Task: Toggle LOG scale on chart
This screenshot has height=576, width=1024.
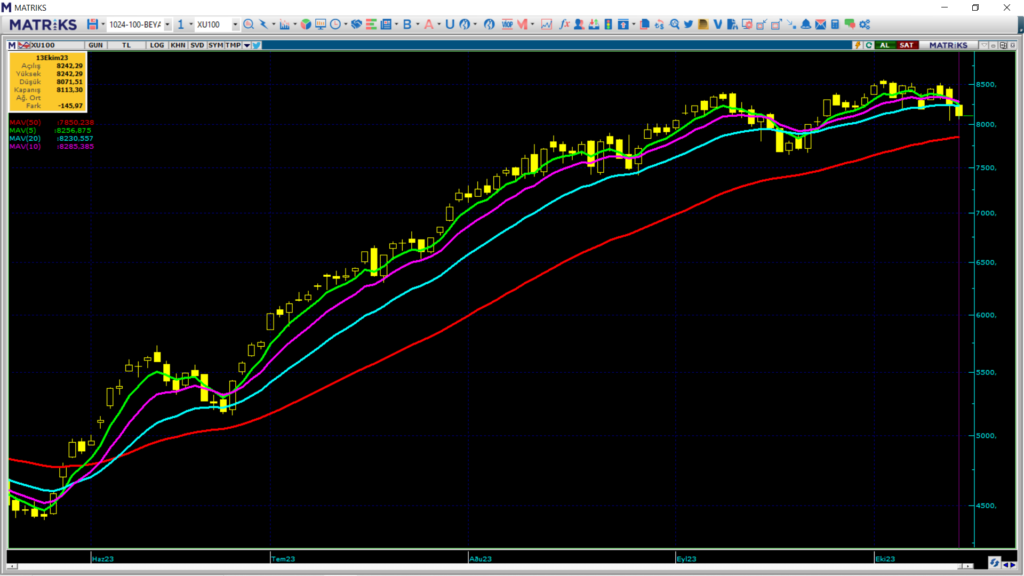Action: pyautogui.click(x=157, y=45)
